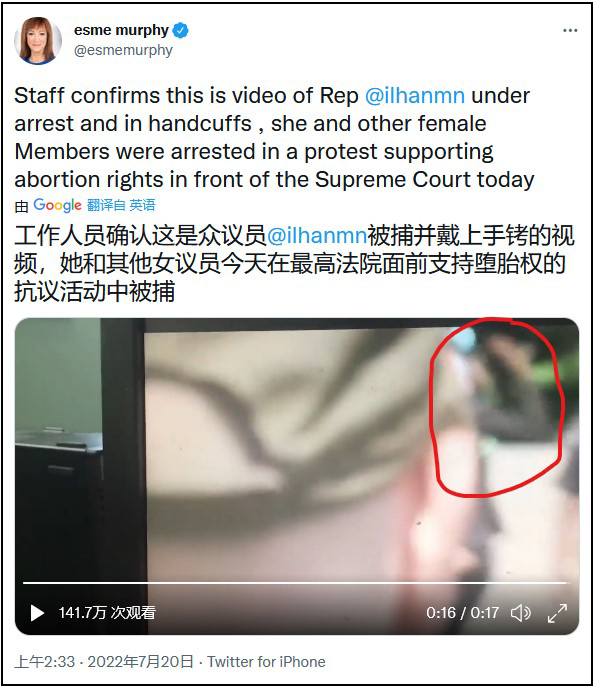This screenshot has width=595, height=687.
Task: Click the red-circled area in the video
Action: pyautogui.click(x=496, y=407)
